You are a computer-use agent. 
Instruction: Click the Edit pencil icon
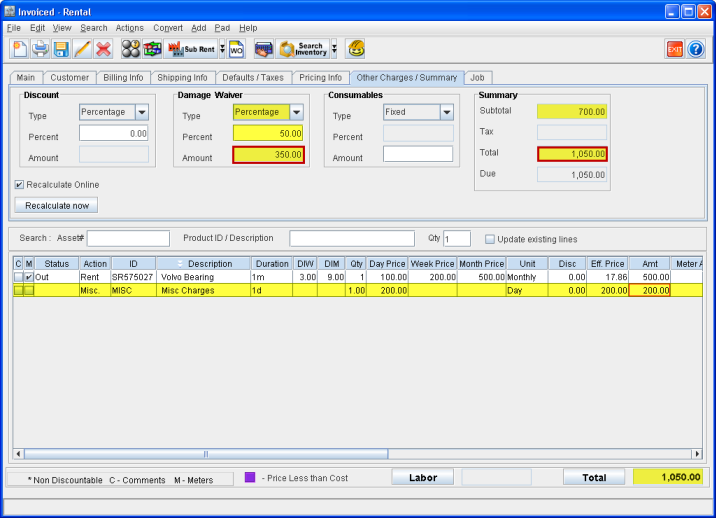click(x=82, y=48)
